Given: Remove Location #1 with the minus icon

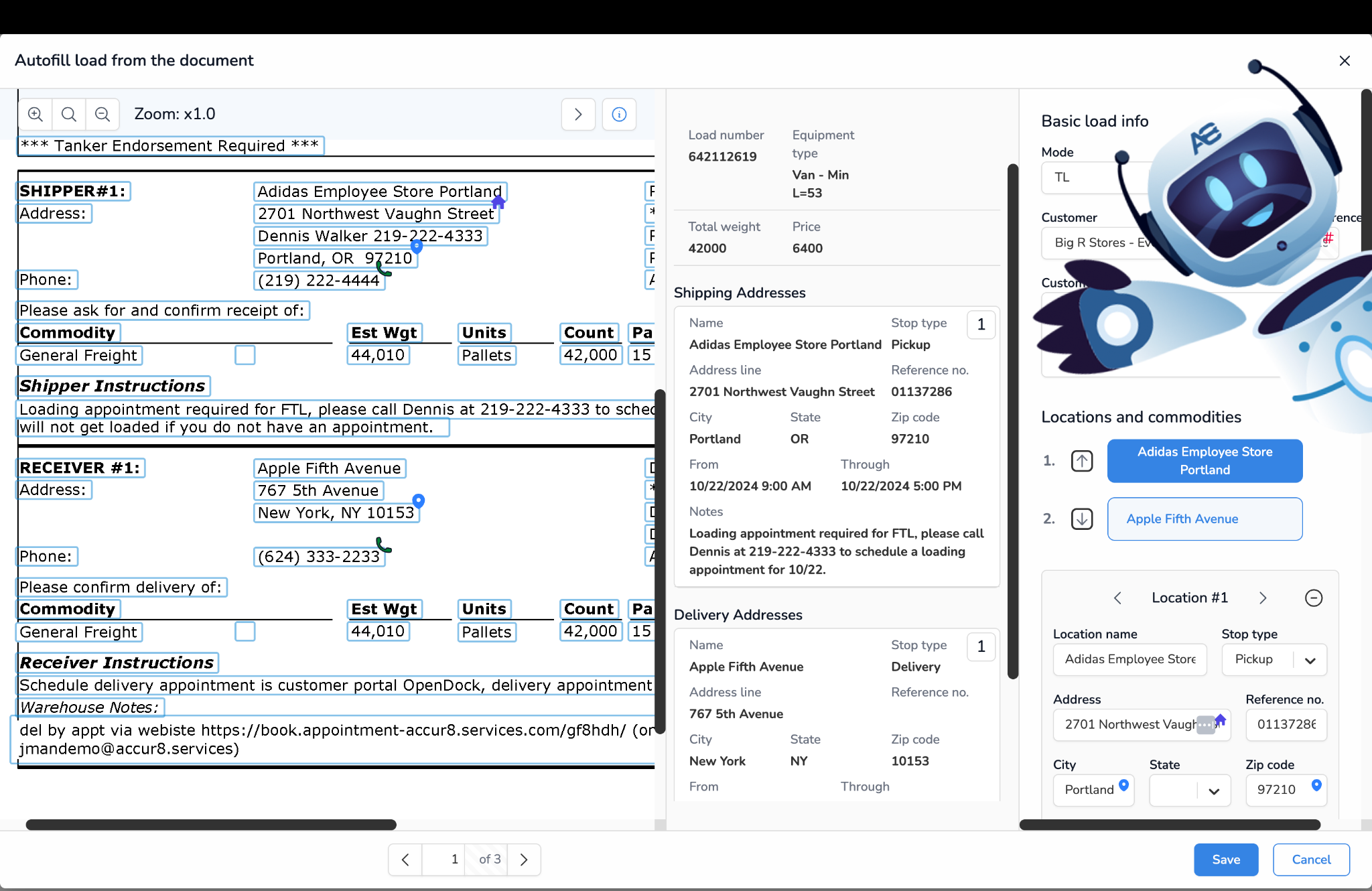Looking at the screenshot, I should (x=1314, y=598).
